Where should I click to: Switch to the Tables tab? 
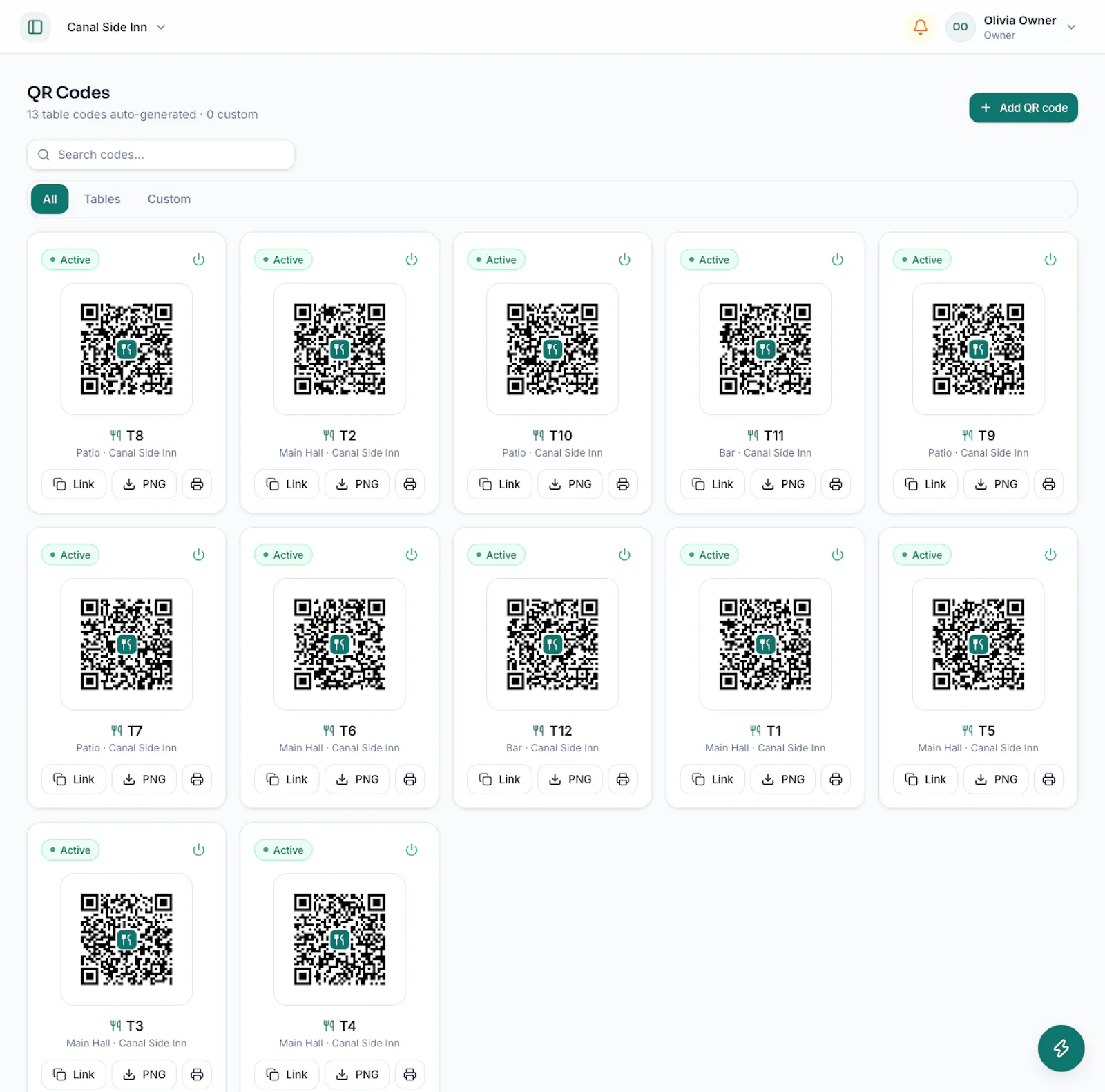click(x=102, y=199)
